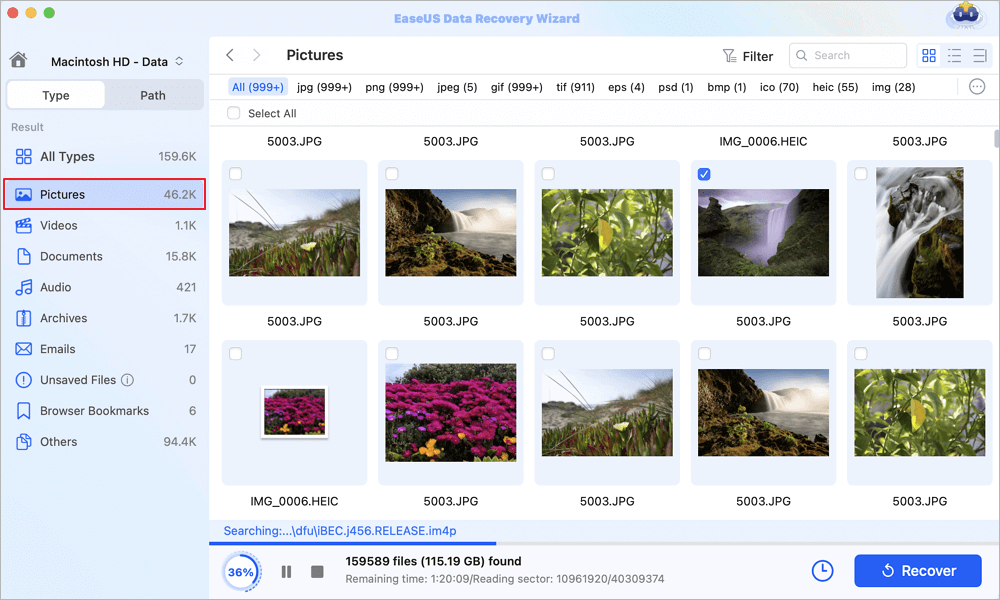Open the Macintosh HD - Data drive selector
The image size is (1000, 600).
click(x=117, y=61)
